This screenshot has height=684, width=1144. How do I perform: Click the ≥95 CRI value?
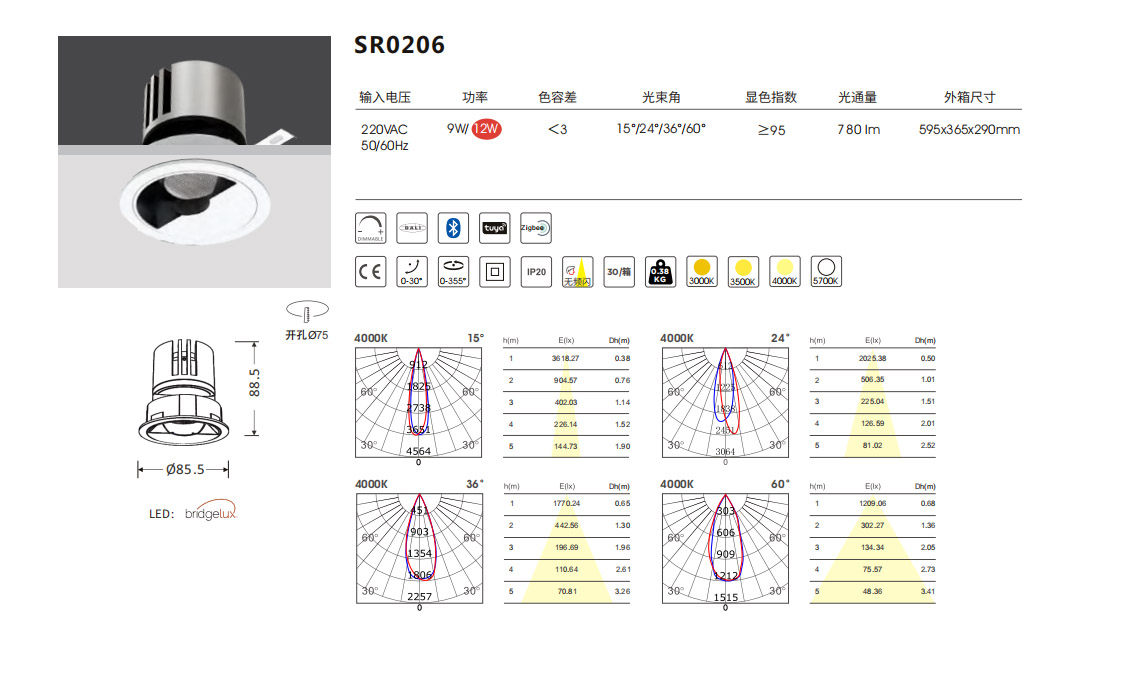(771, 130)
